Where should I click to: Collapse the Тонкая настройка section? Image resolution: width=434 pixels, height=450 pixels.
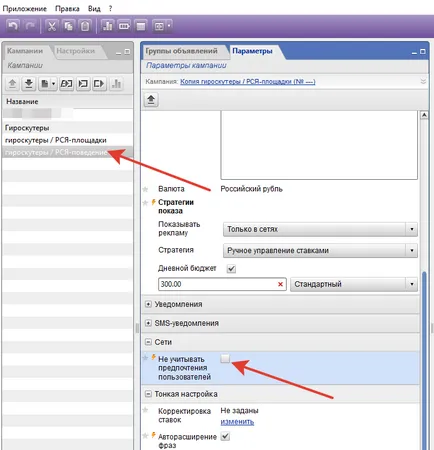tap(148, 394)
